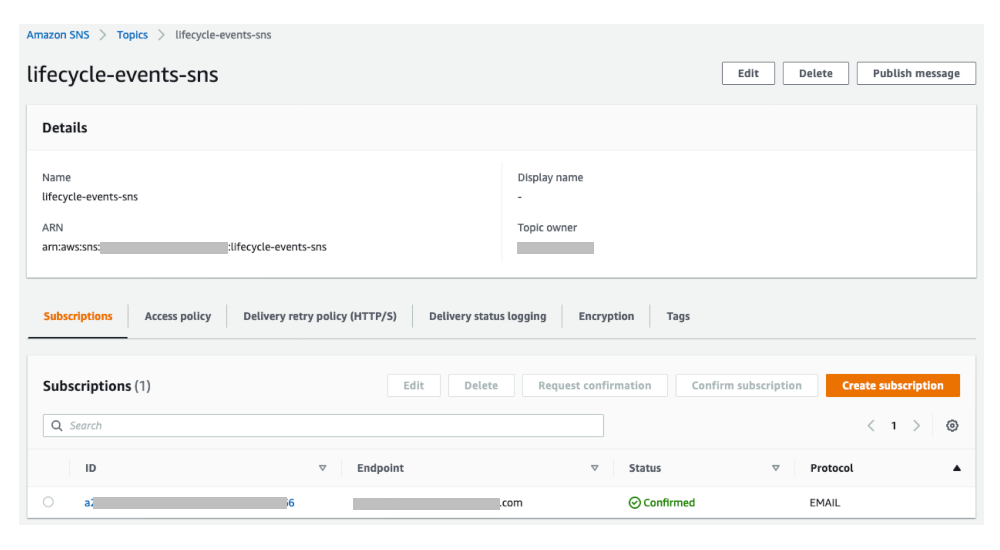Click the Confirmed status check icon
This screenshot has height=550, width=1000.
tap(634, 503)
